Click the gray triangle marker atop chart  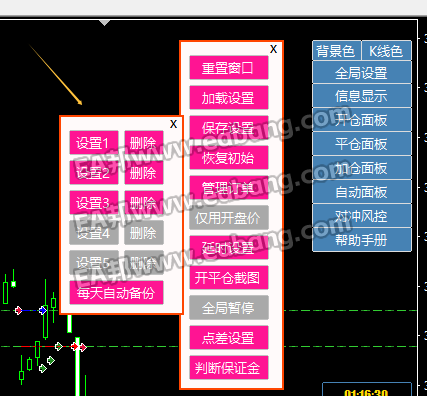[x=105, y=23]
